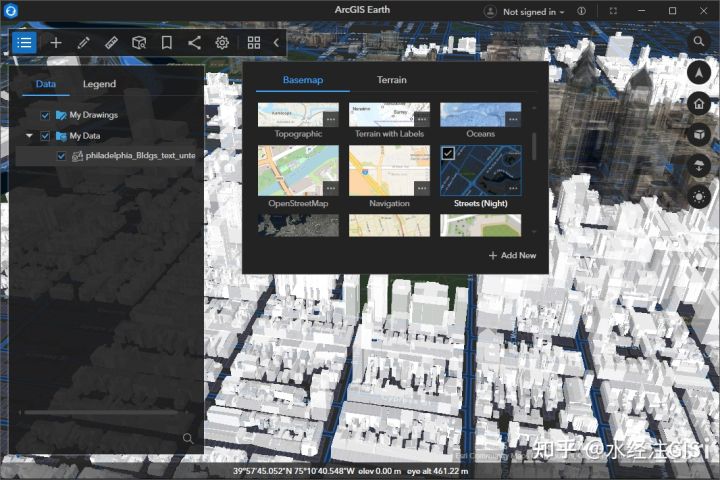Click ArcGIS Earth logo in title bar

pos(11,11)
